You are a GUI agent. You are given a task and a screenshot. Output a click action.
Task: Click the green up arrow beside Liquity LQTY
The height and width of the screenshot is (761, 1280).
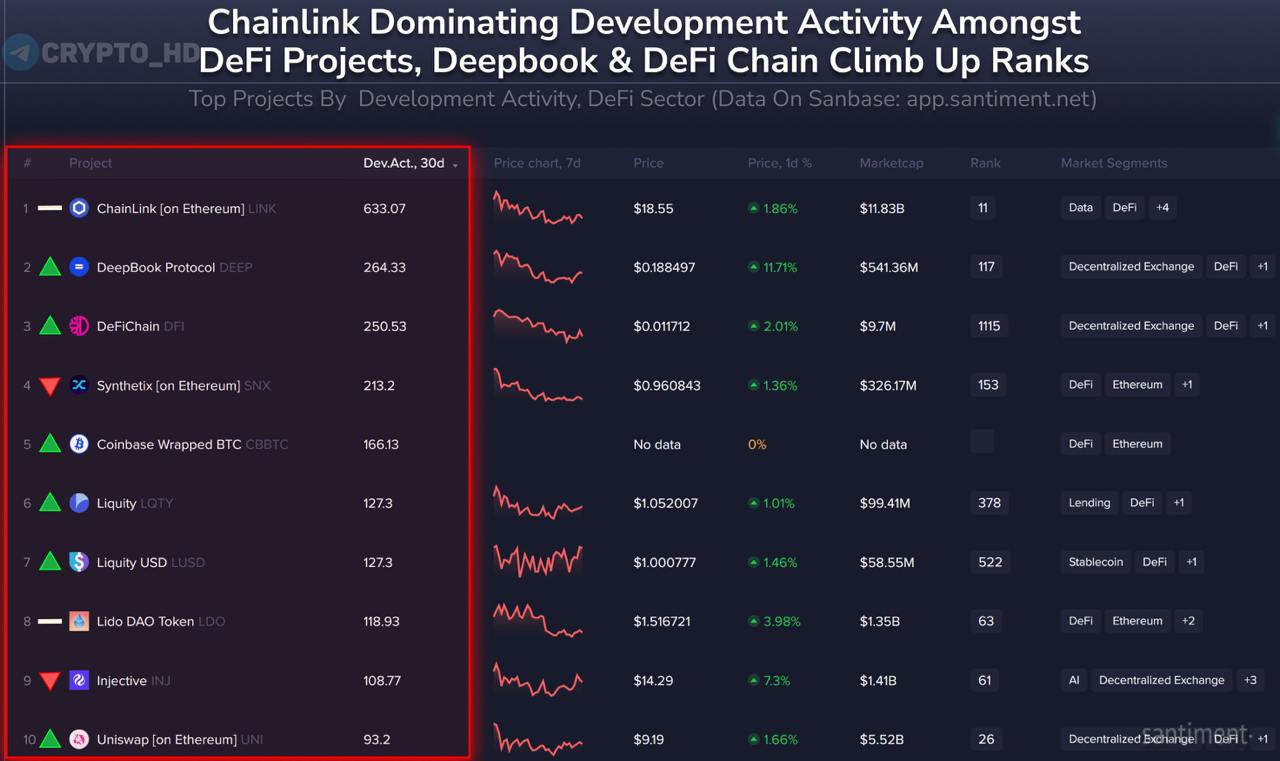50,503
